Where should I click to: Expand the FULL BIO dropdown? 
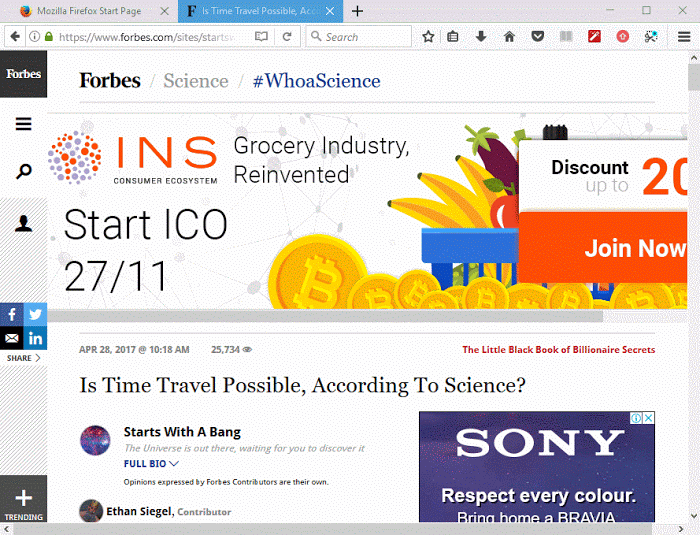click(151, 464)
